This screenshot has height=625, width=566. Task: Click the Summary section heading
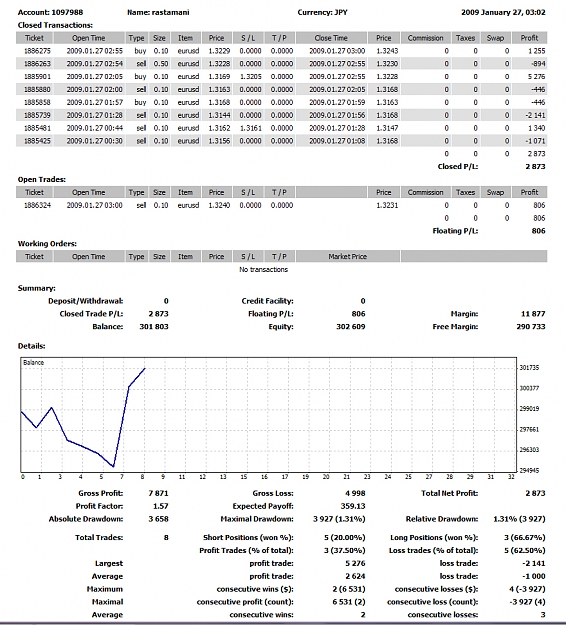pos(37,288)
